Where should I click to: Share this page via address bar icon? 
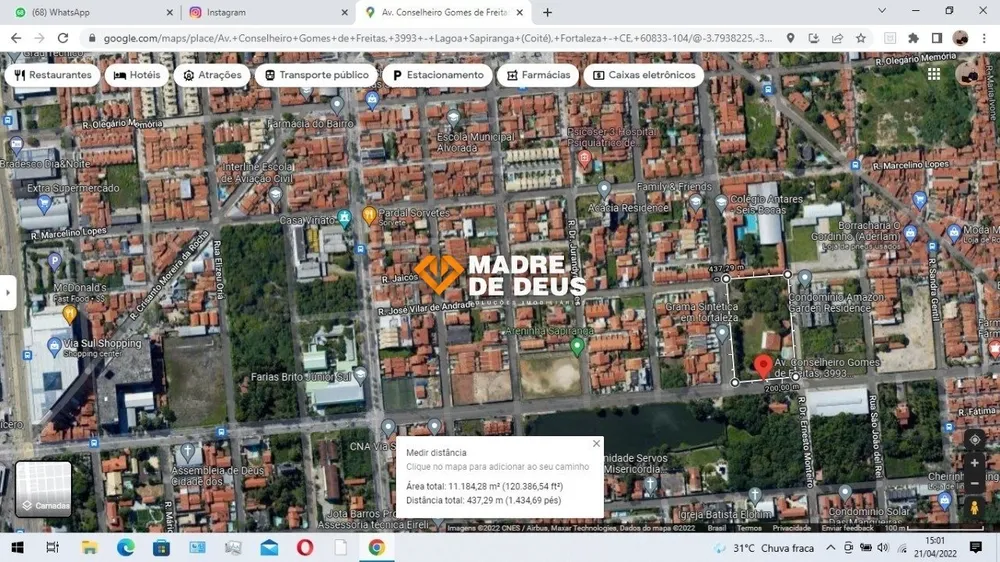[837, 38]
